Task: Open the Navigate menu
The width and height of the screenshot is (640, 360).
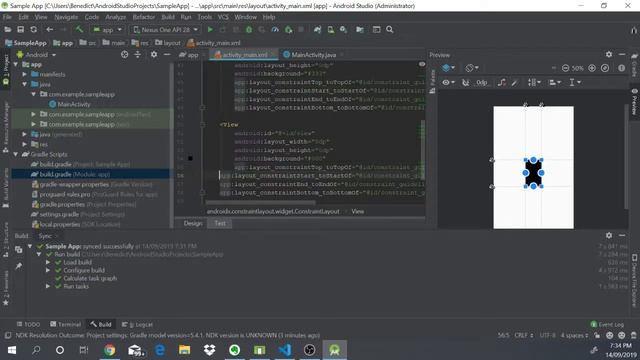Action: click(66, 17)
